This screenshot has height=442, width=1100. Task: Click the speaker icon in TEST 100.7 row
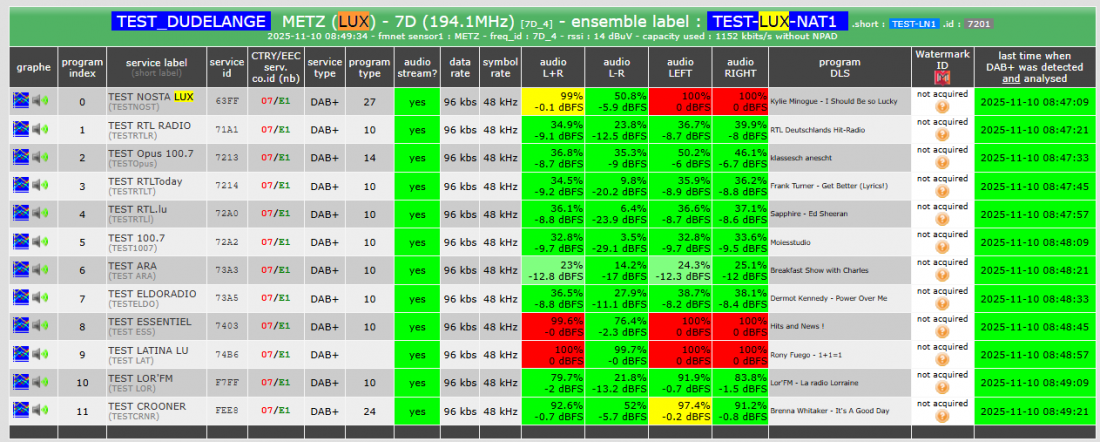[42, 241]
